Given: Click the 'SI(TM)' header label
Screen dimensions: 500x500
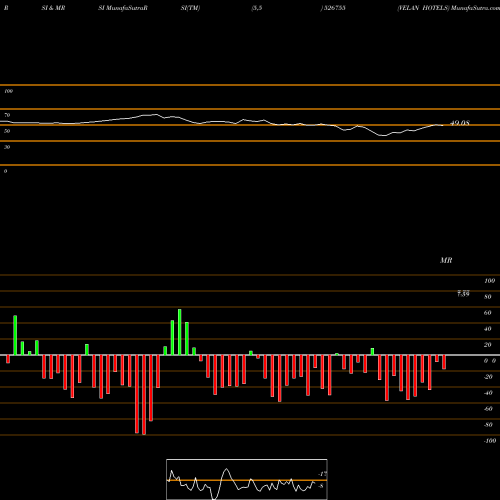Looking at the screenshot, I should pos(190,8).
